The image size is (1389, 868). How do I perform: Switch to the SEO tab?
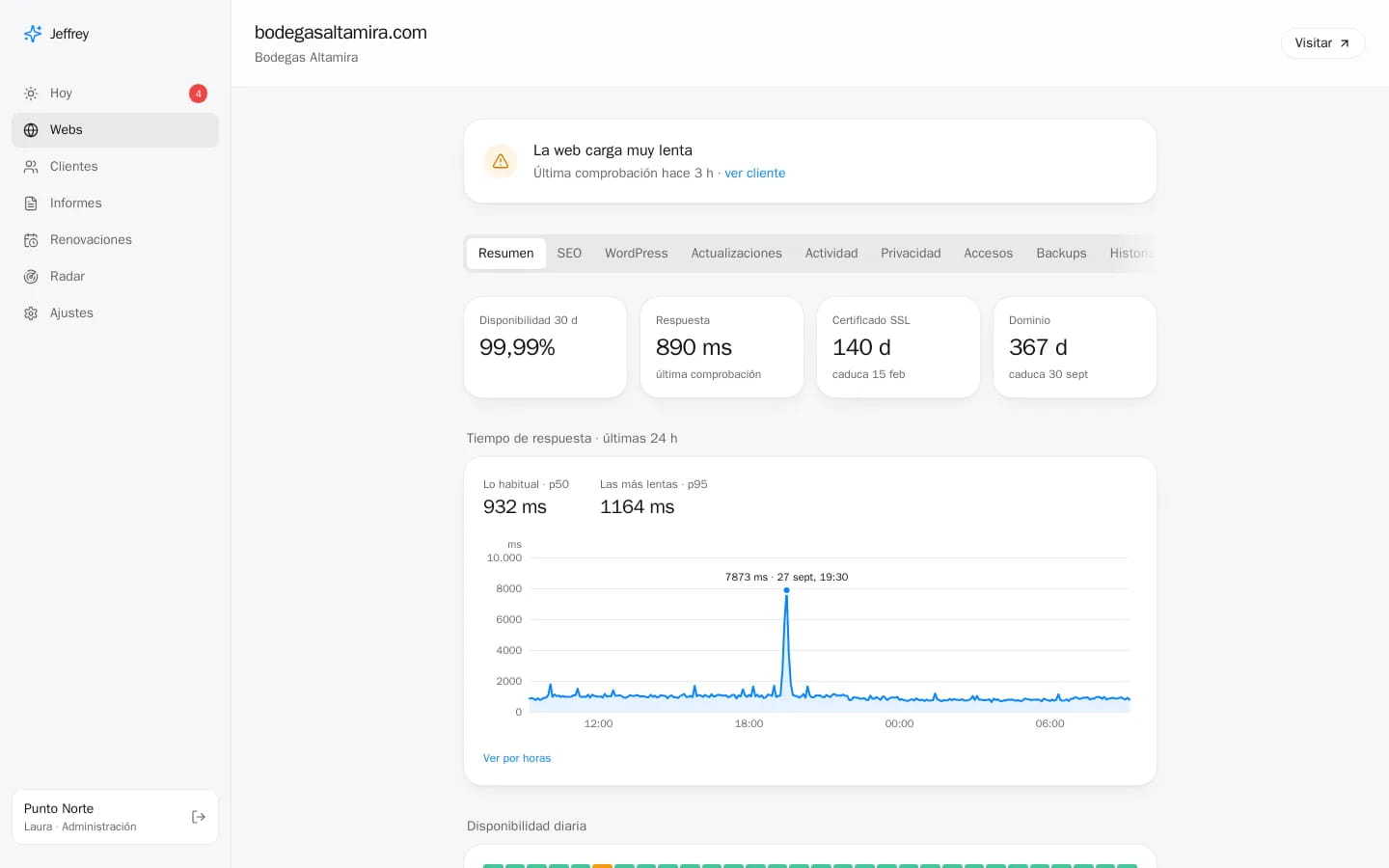point(569,254)
